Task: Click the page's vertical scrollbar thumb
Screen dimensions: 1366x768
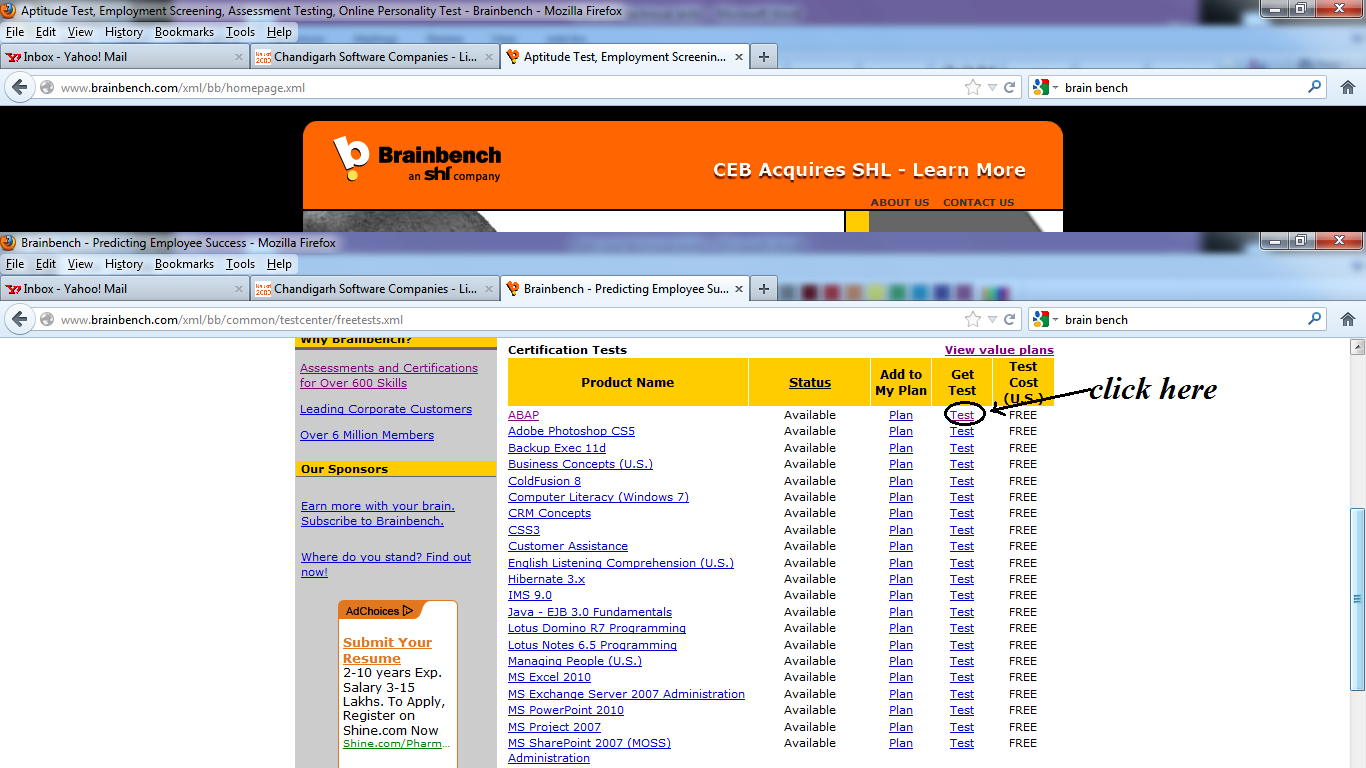Action: tap(1357, 598)
